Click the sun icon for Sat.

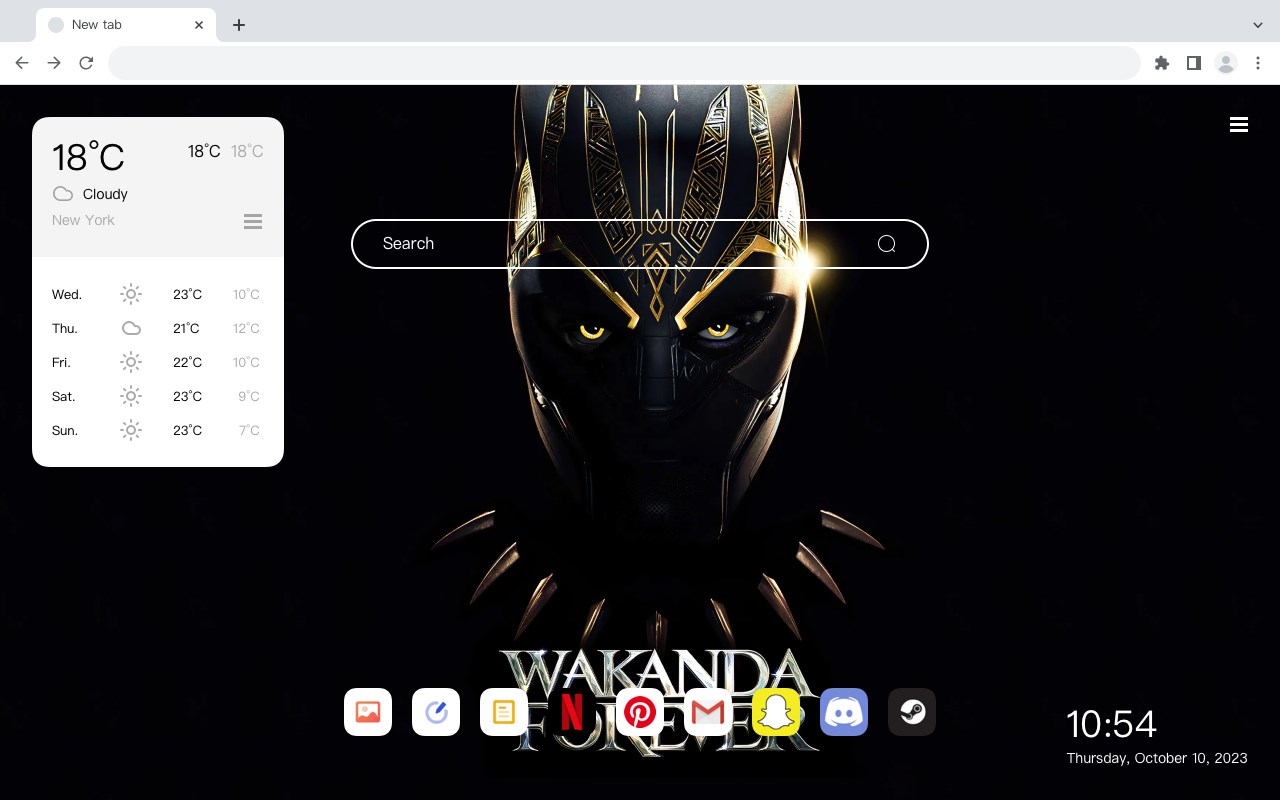pos(131,396)
